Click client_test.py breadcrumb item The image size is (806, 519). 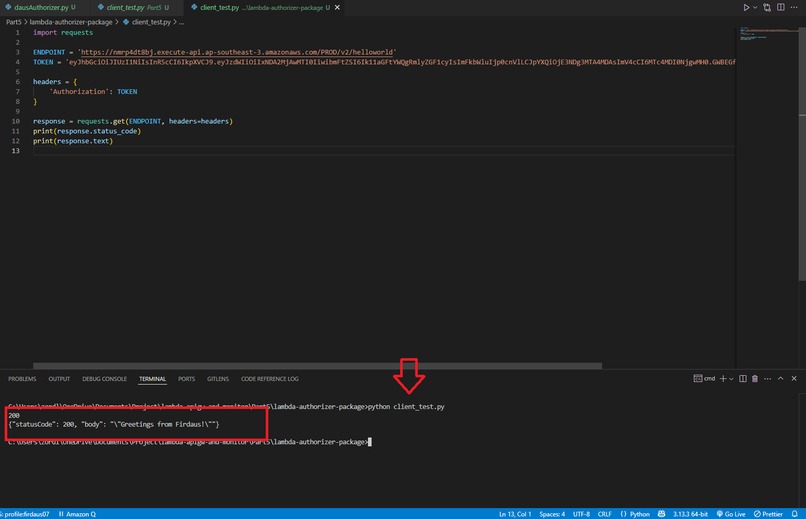146,22
